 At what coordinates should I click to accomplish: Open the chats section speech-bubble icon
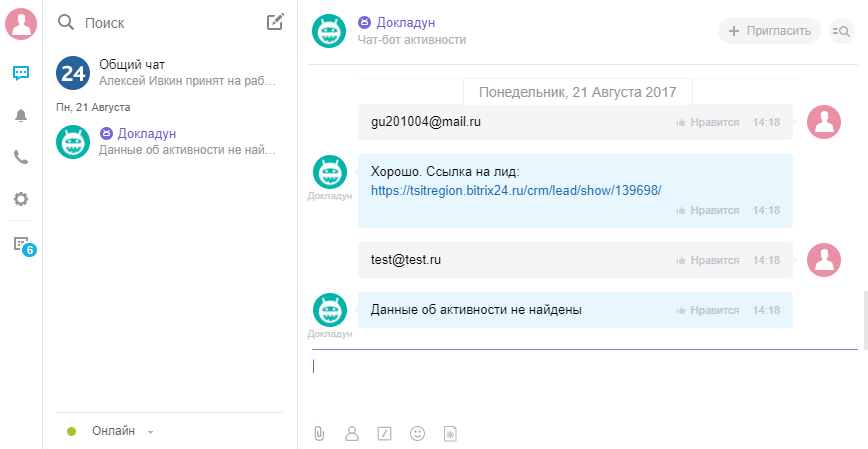pyautogui.click(x=21, y=73)
